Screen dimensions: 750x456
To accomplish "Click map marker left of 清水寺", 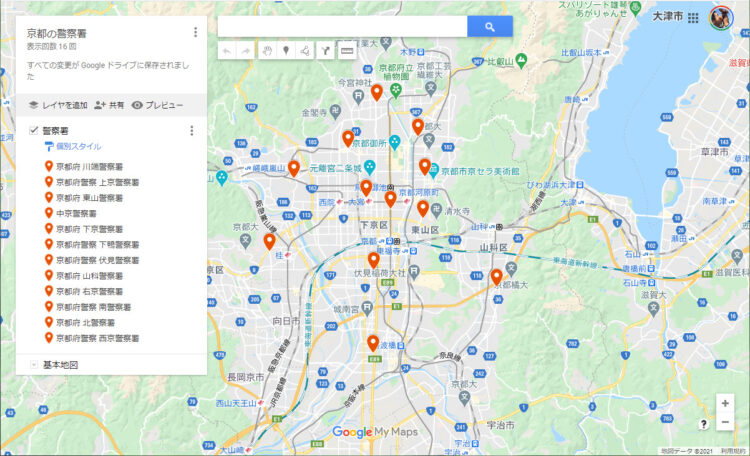I will tap(423, 209).
